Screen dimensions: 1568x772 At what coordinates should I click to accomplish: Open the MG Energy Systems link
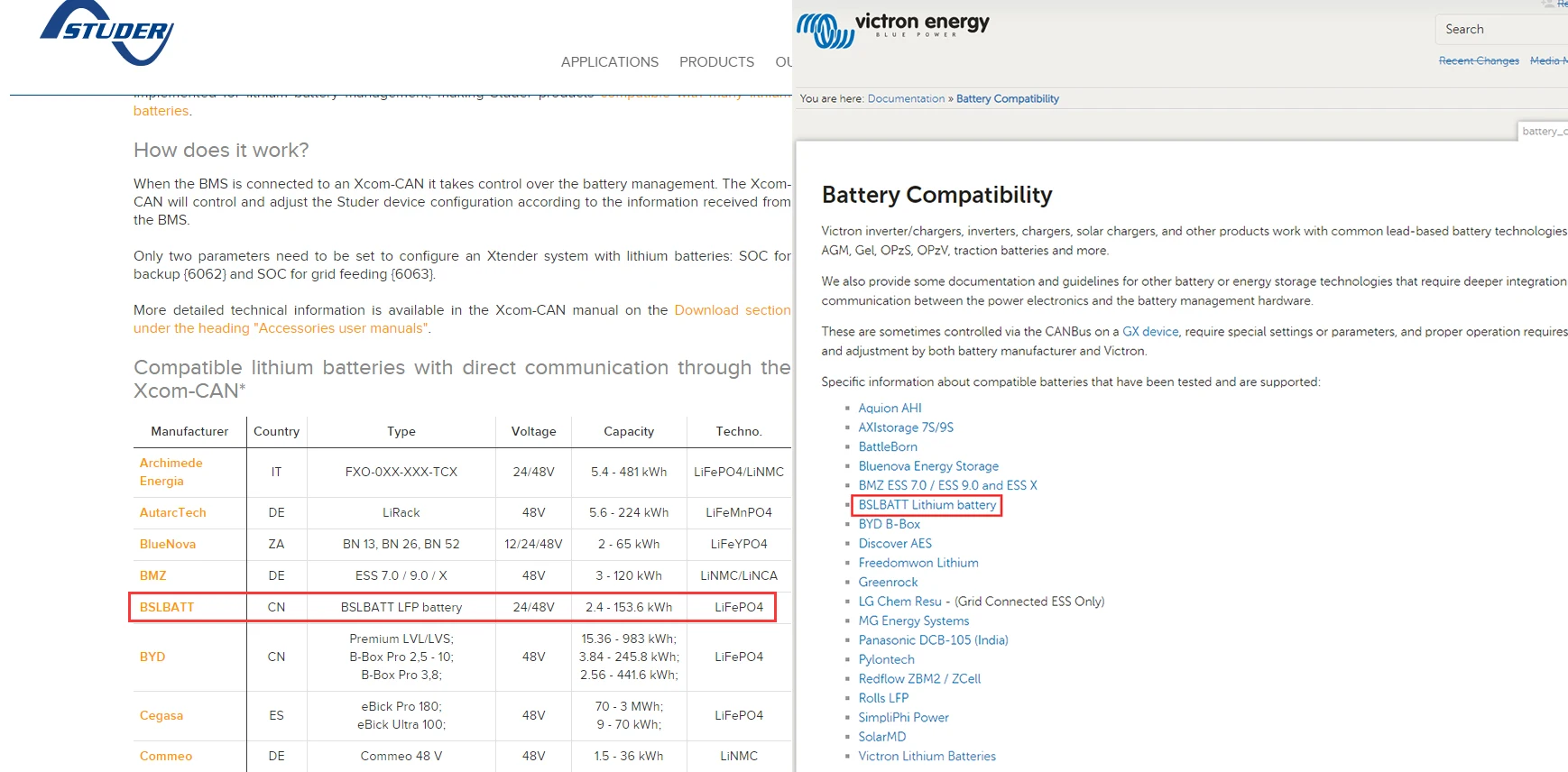pyautogui.click(x=914, y=621)
